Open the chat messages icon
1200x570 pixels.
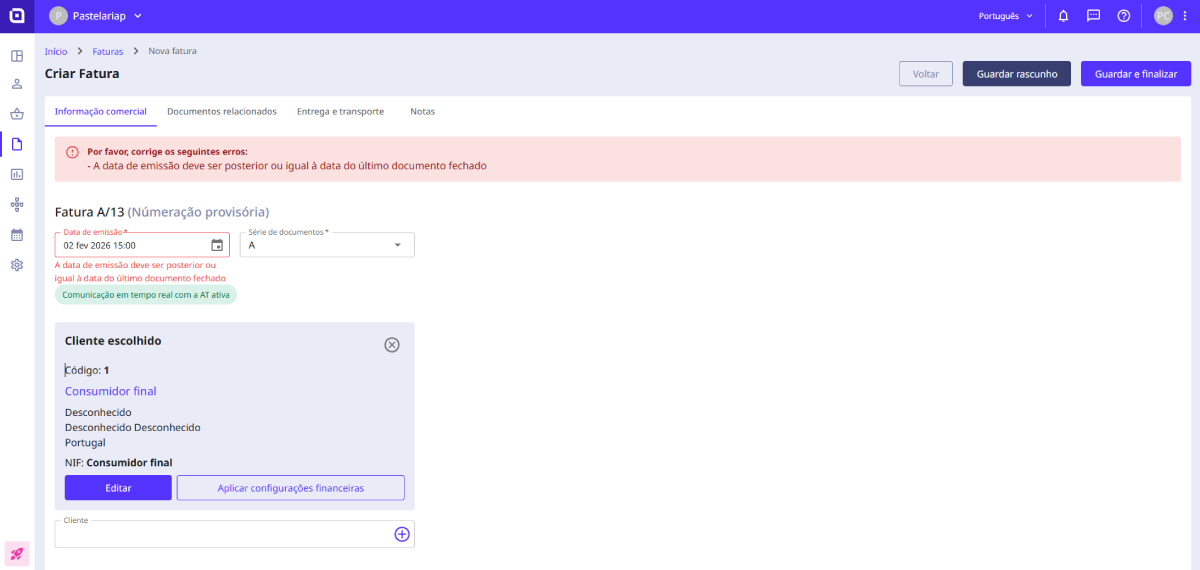(1093, 16)
